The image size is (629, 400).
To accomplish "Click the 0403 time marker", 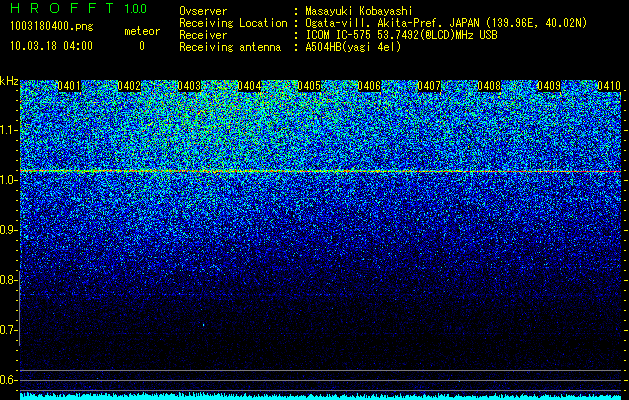I will 189,86.
